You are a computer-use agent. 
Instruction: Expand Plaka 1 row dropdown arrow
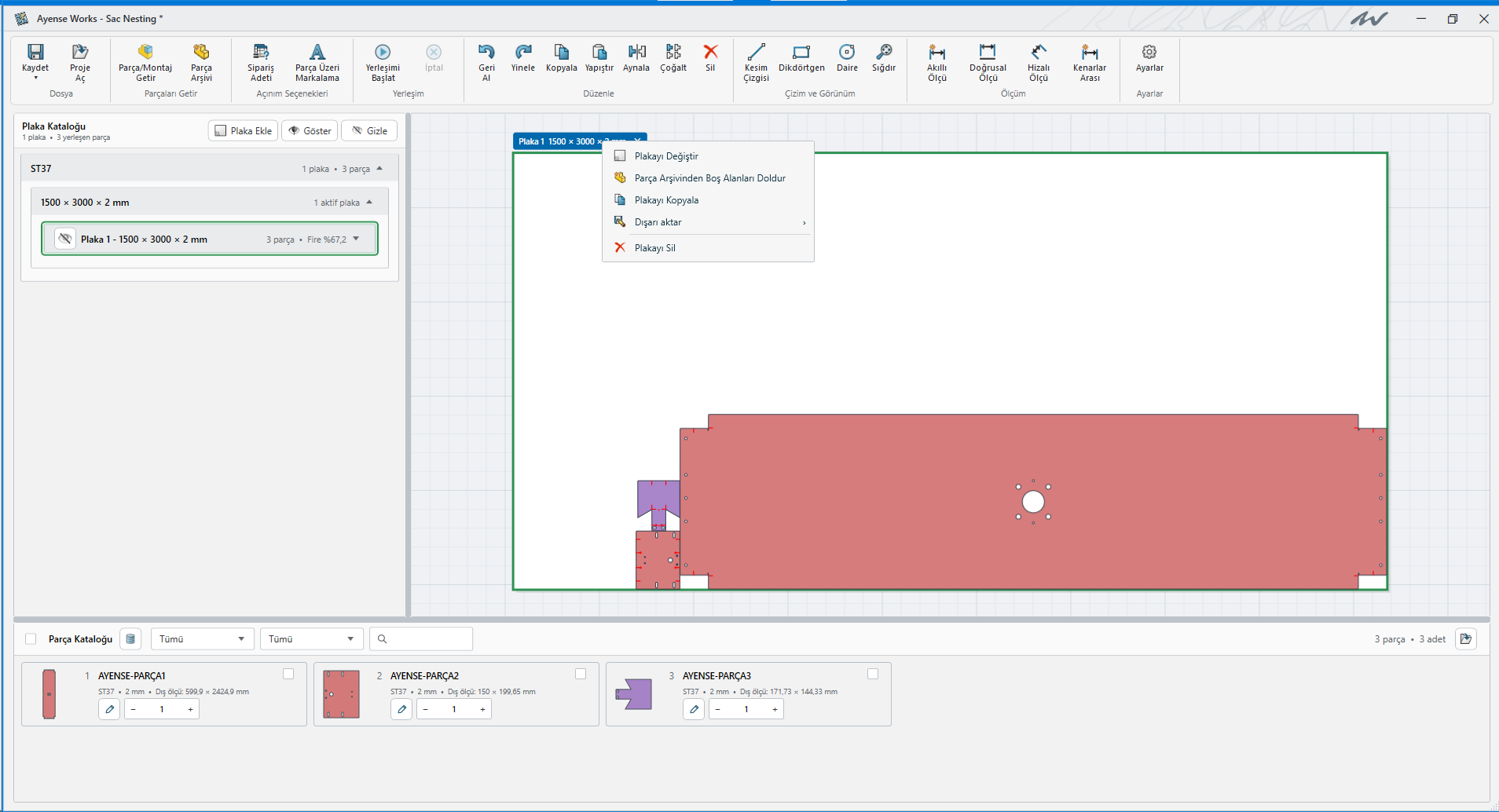click(356, 239)
